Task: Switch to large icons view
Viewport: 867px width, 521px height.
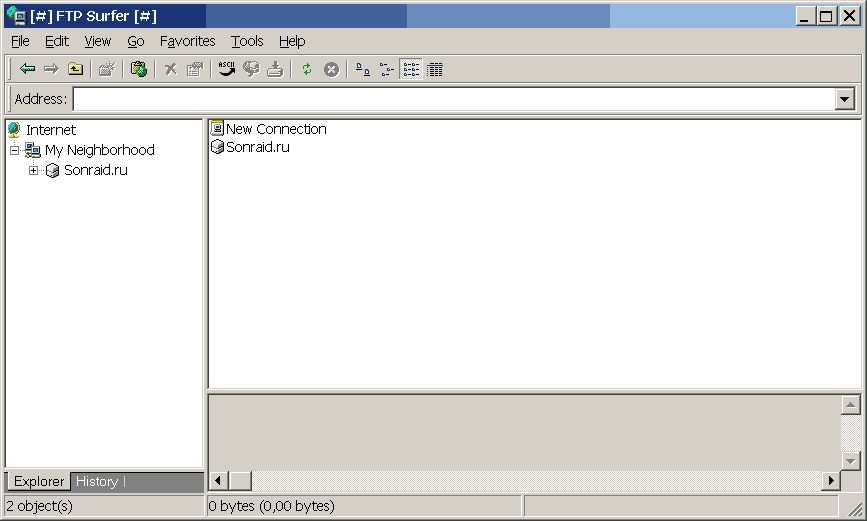Action: click(363, 69)
